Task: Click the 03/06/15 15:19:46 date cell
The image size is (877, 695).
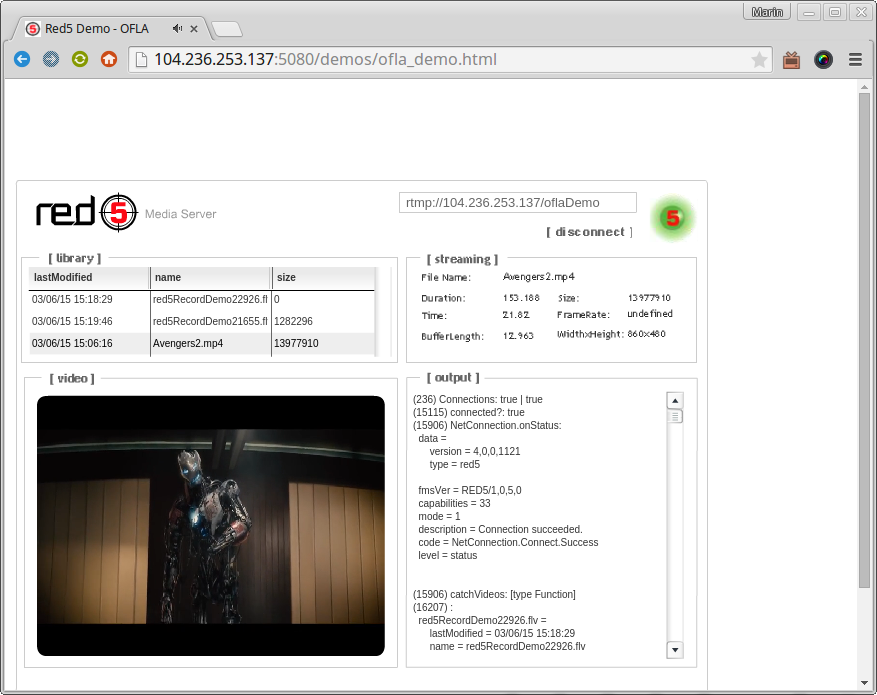Action: click(72, 322)
